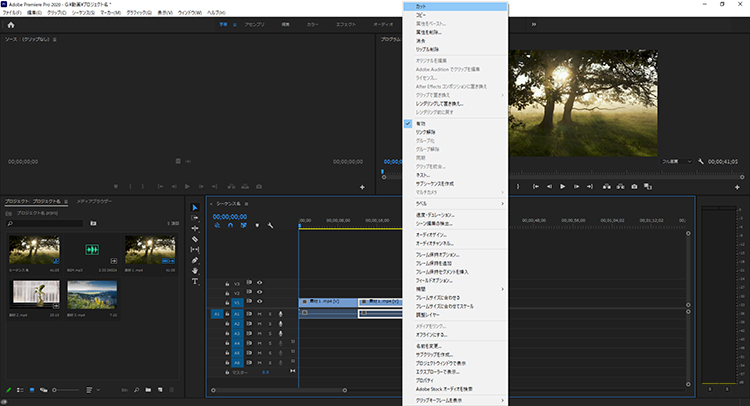
Task: Click the Home icon
Action: coord(11,25)
